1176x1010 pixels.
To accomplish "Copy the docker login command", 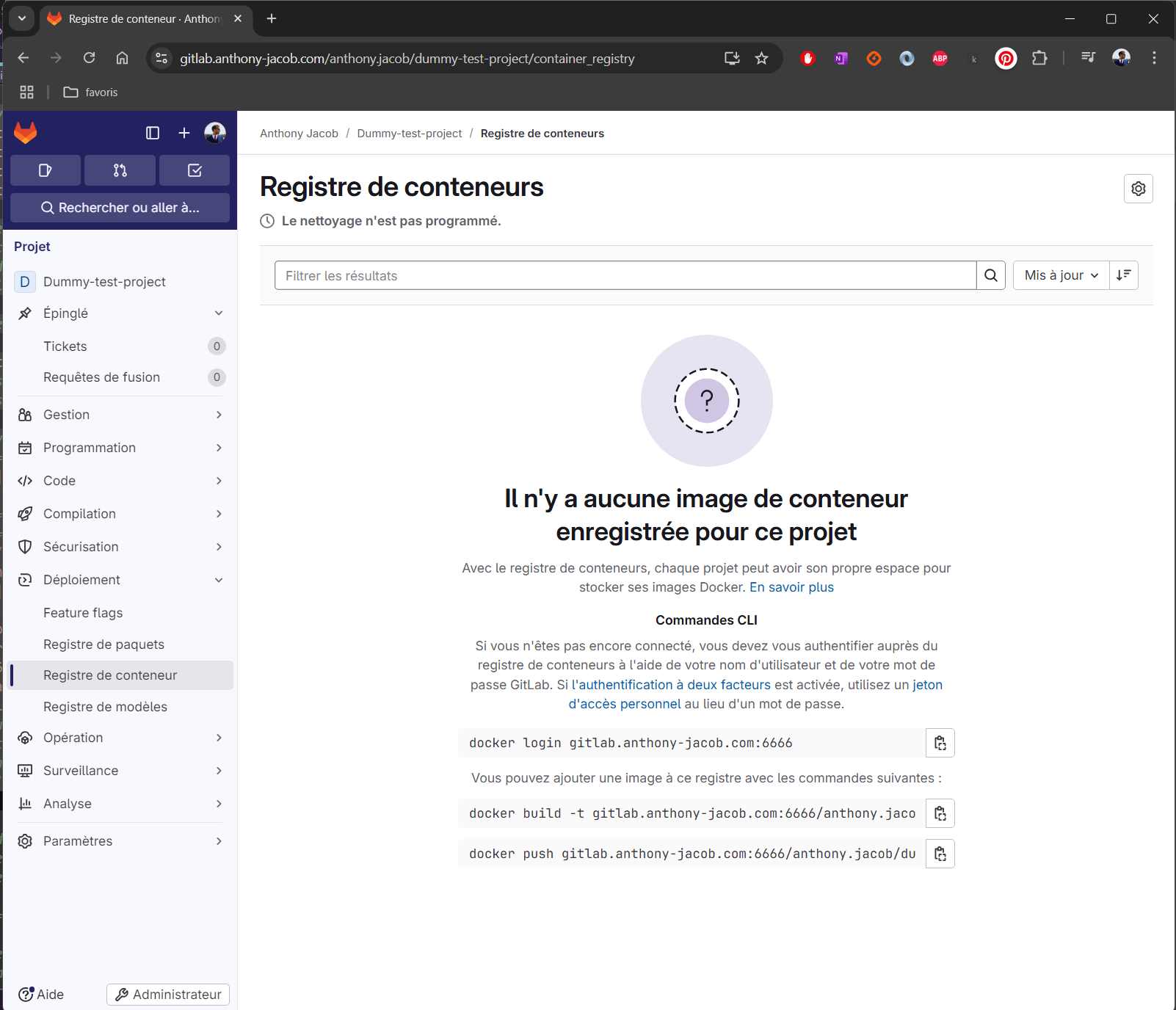I will tap(940, 743).
